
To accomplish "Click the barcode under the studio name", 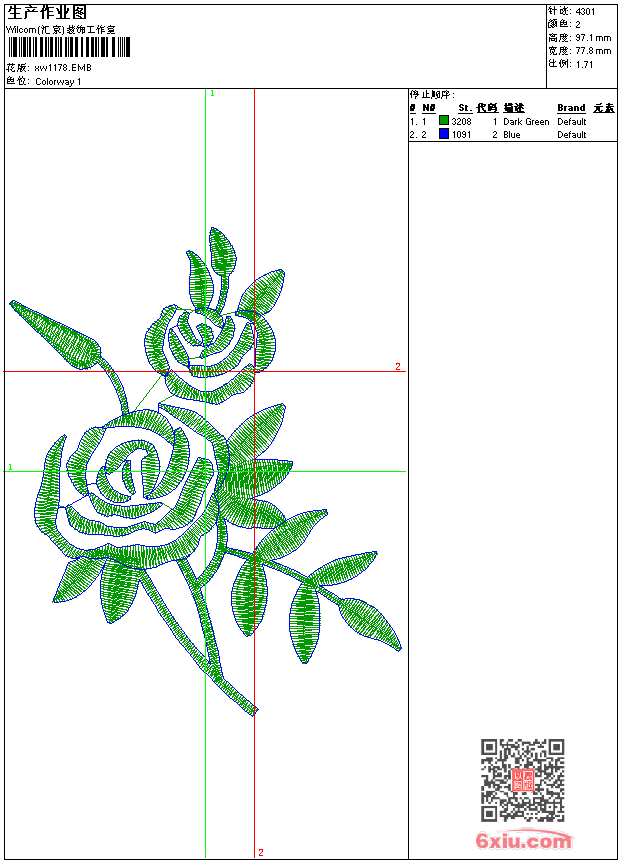I will pos(69,47).
